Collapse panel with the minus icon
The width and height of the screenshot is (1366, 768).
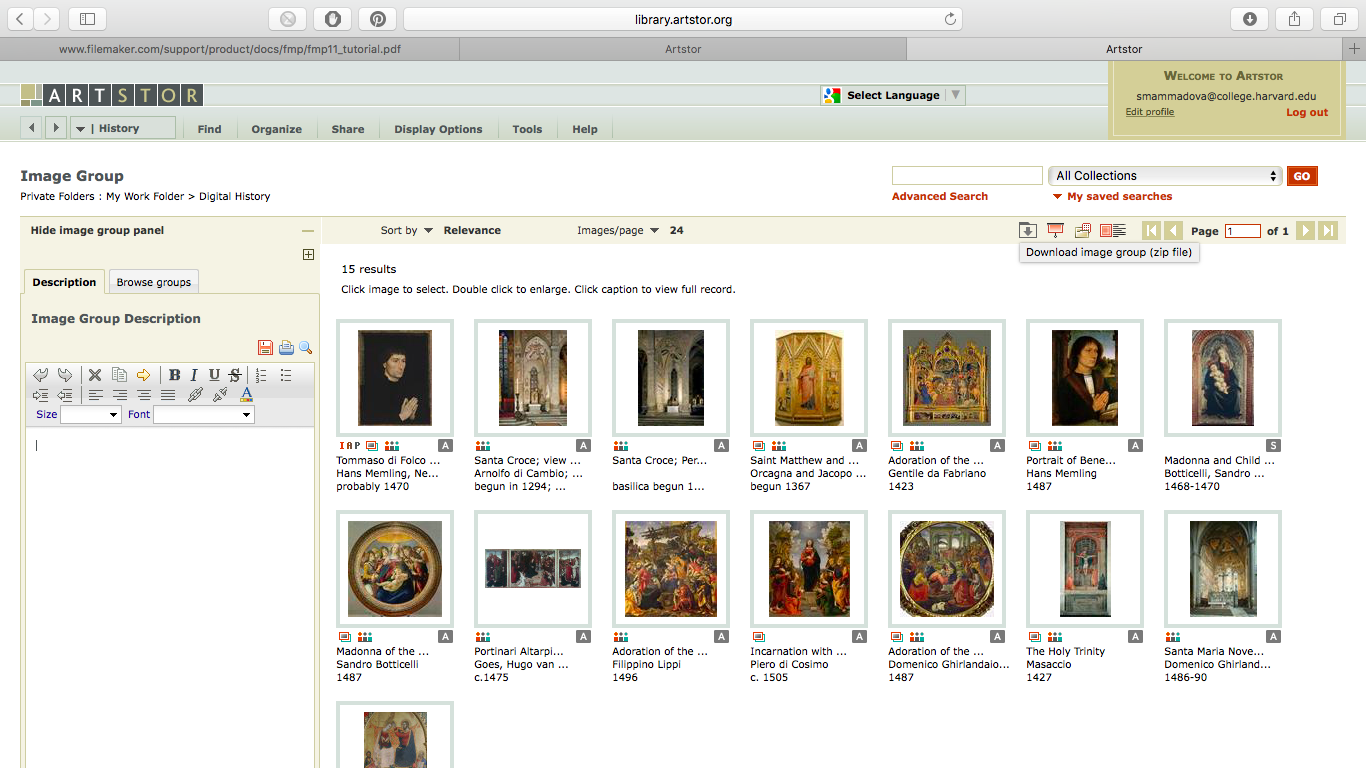pos(308,231)
